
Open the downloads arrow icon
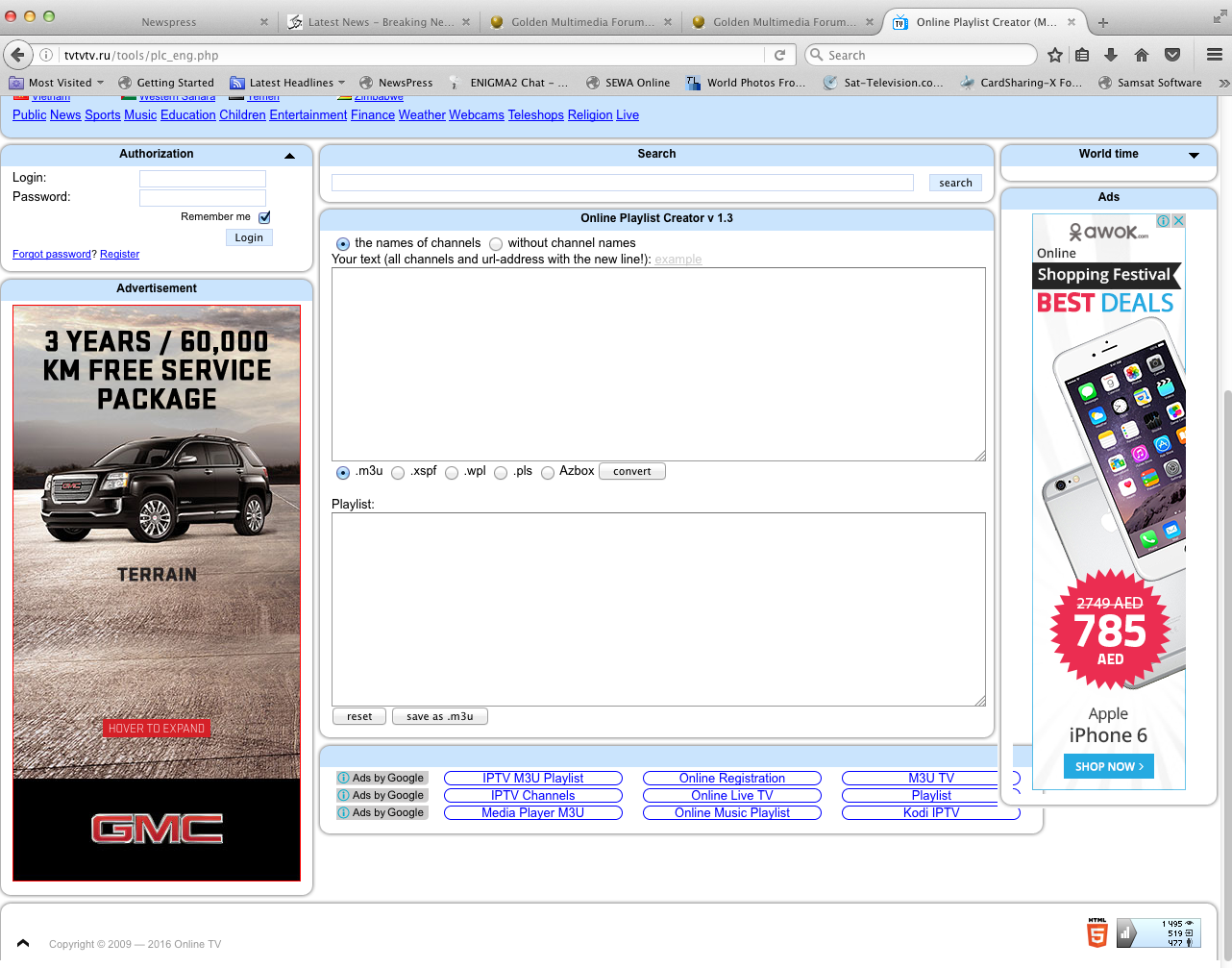pos(1111,55)
